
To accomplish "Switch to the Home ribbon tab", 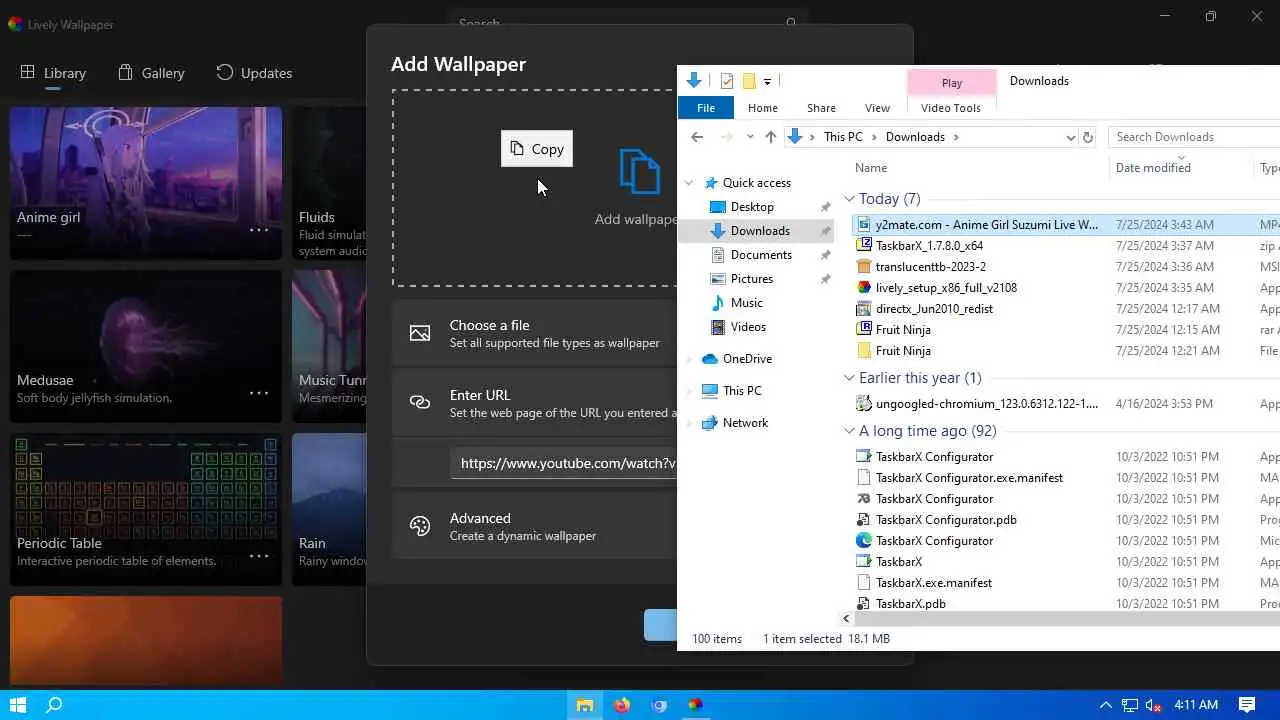I will click(763, 108).
